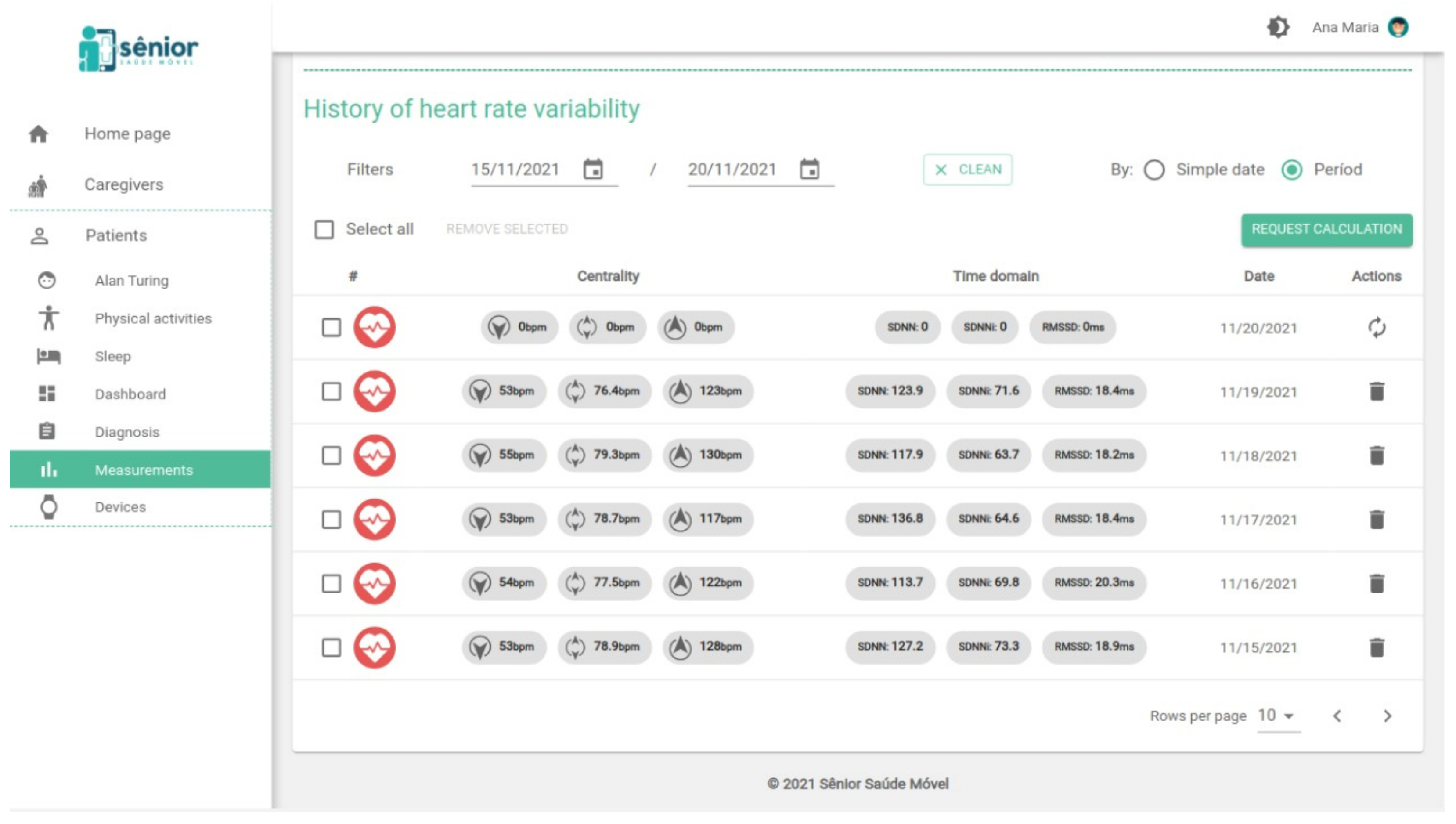
Task: Select the Period radio option
Action: [1291, 170]
